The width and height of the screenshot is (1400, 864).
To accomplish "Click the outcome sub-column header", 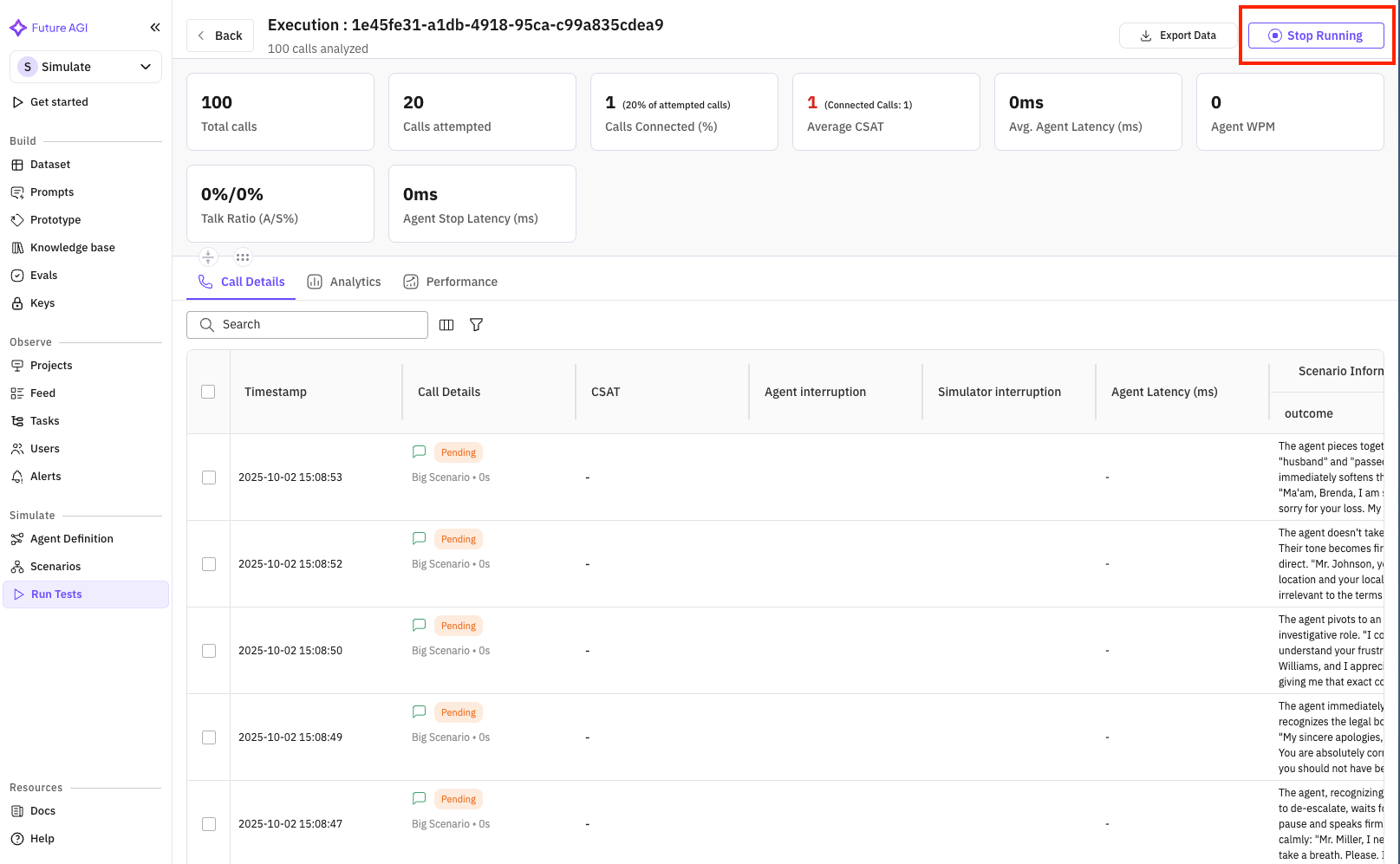I will [x=1309, y=414].
